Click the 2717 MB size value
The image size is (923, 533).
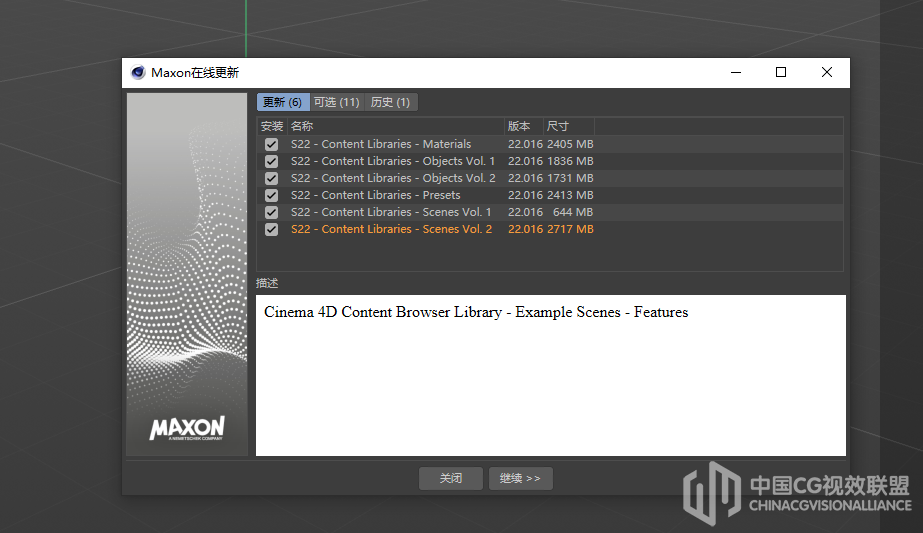tap(570, 230)
